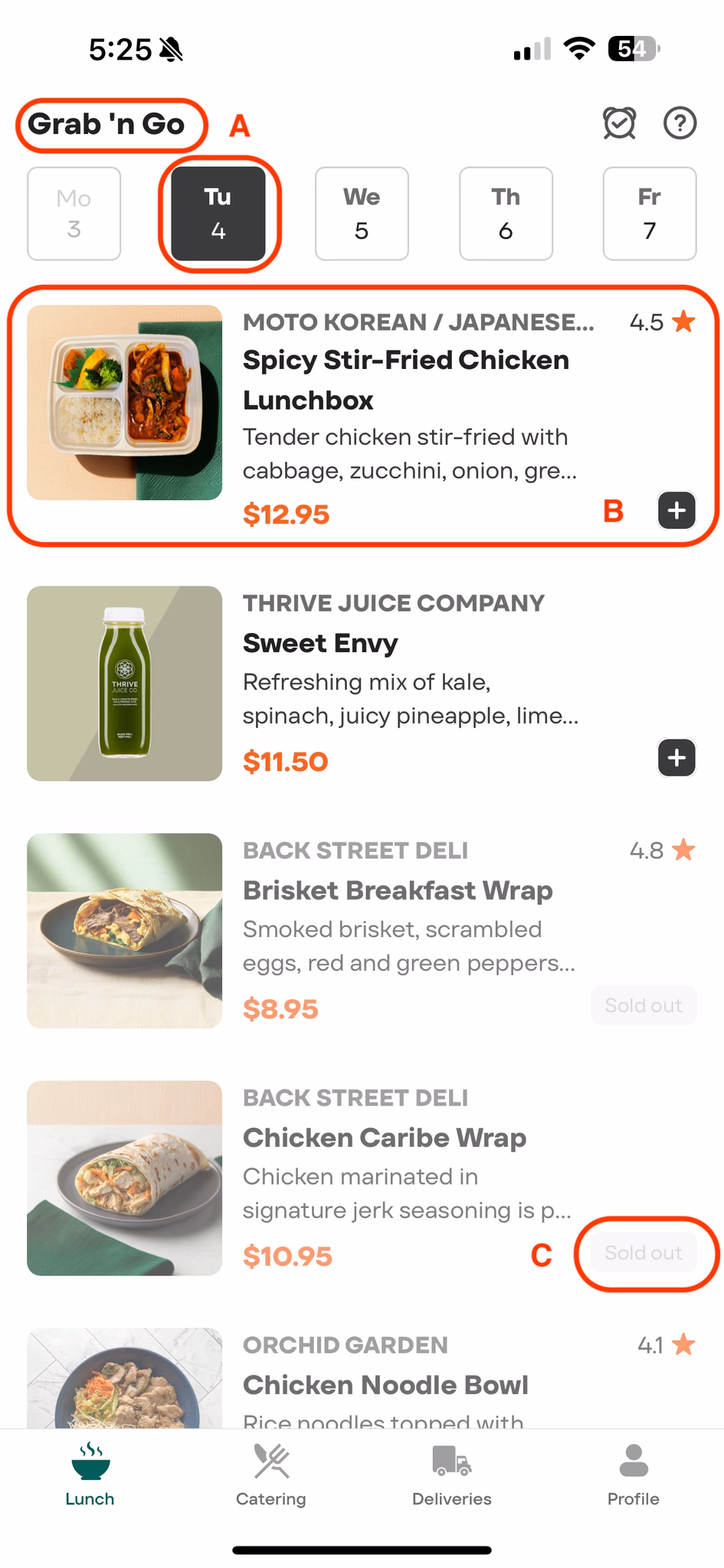Tap the 4.5 star rating icon
Viewport: 724px width, 1568px height.
[683, 322]
